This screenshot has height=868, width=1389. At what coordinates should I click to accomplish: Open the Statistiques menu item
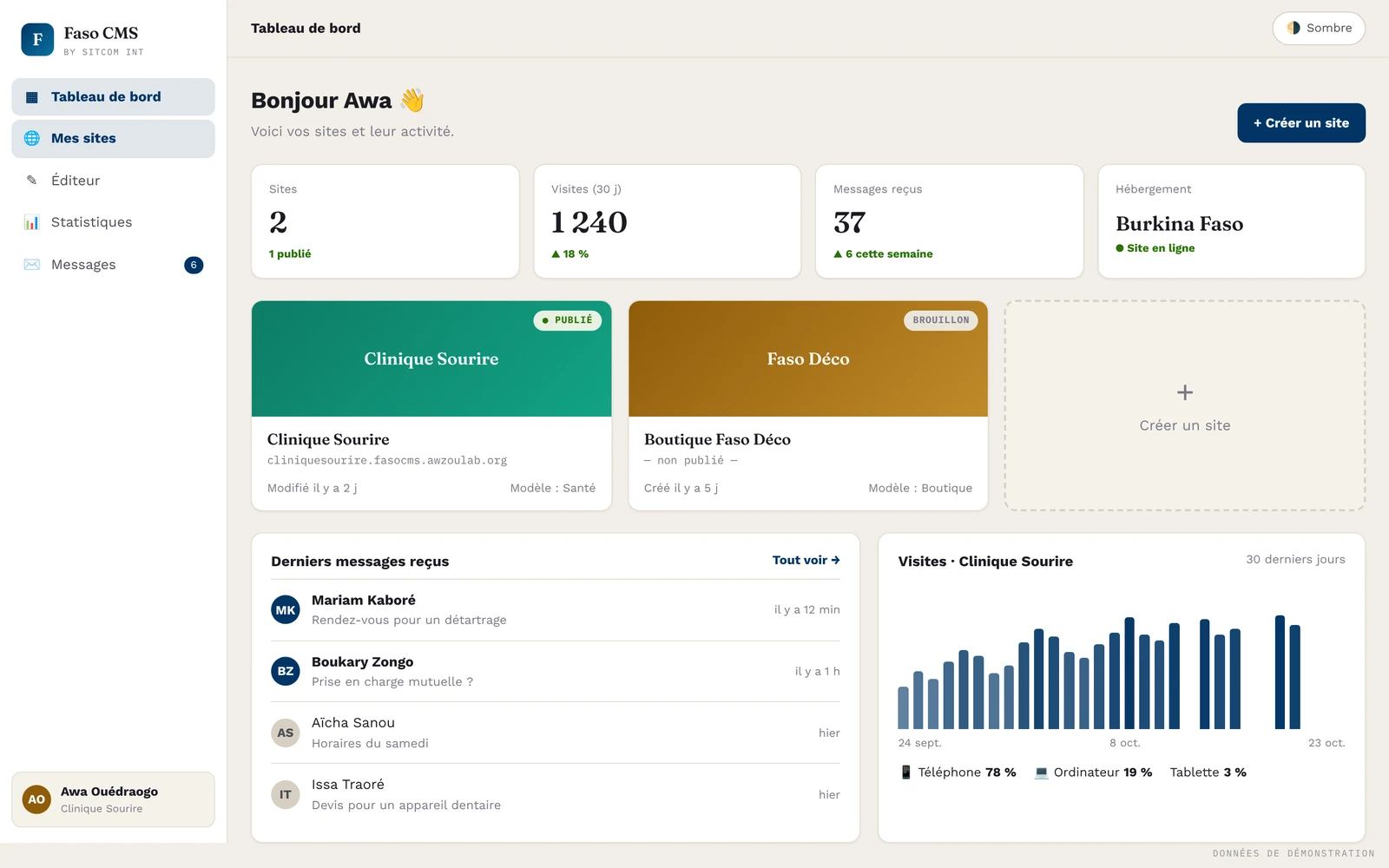[113, 222]
